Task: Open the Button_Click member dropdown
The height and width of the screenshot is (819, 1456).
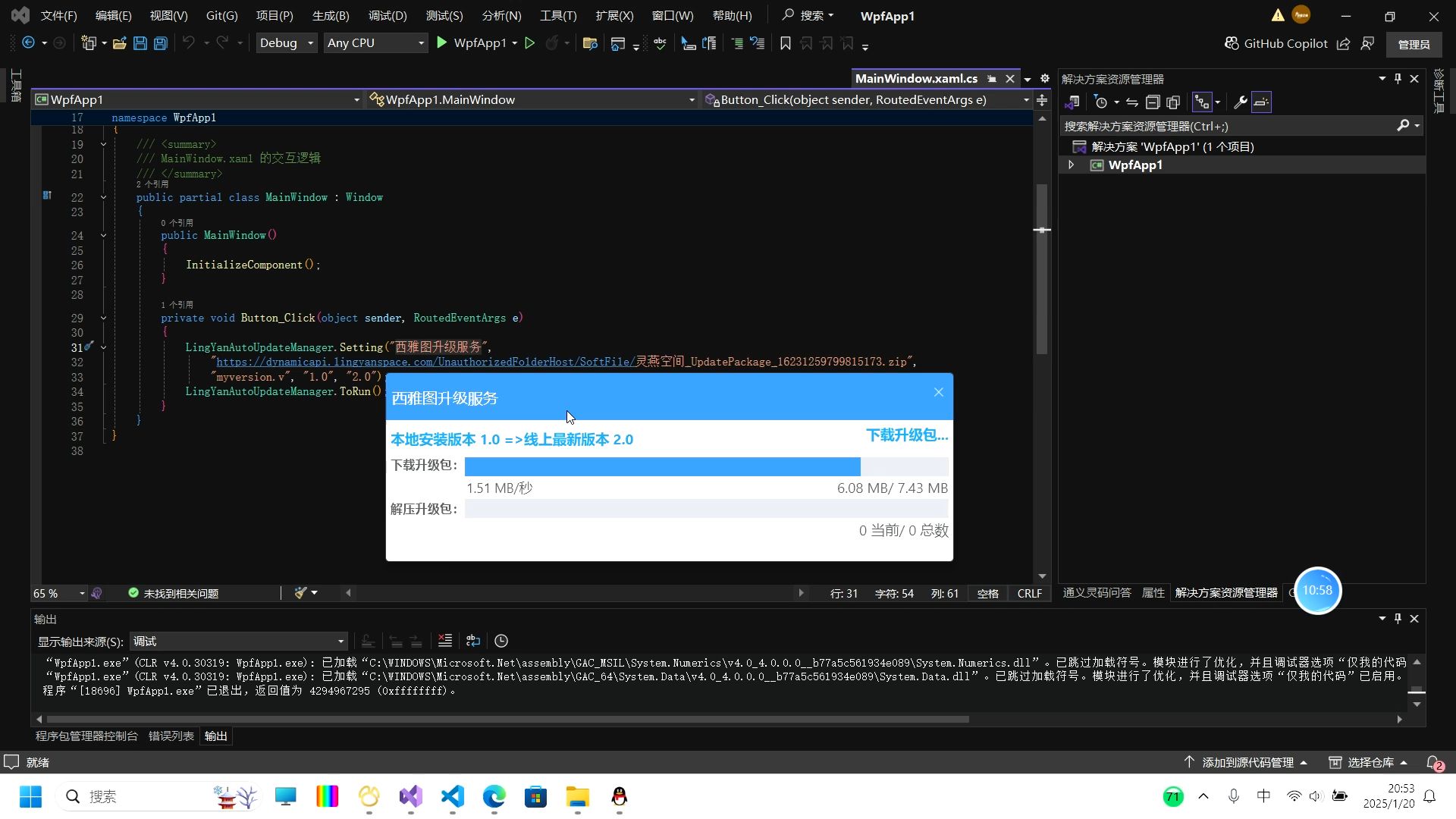Action: pyautogui.click(x=867, y=99)
